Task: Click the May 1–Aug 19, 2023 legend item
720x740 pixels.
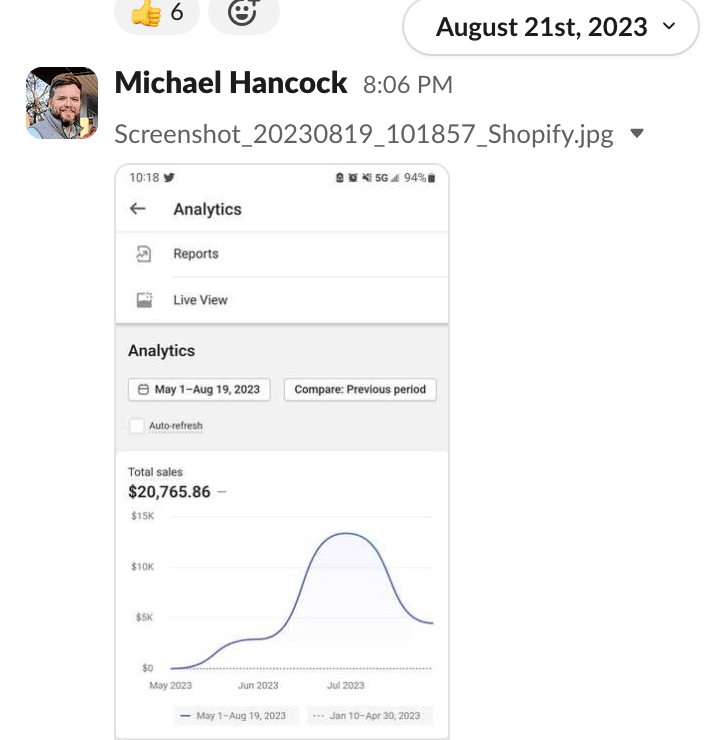Action: (x=232, y=715)
